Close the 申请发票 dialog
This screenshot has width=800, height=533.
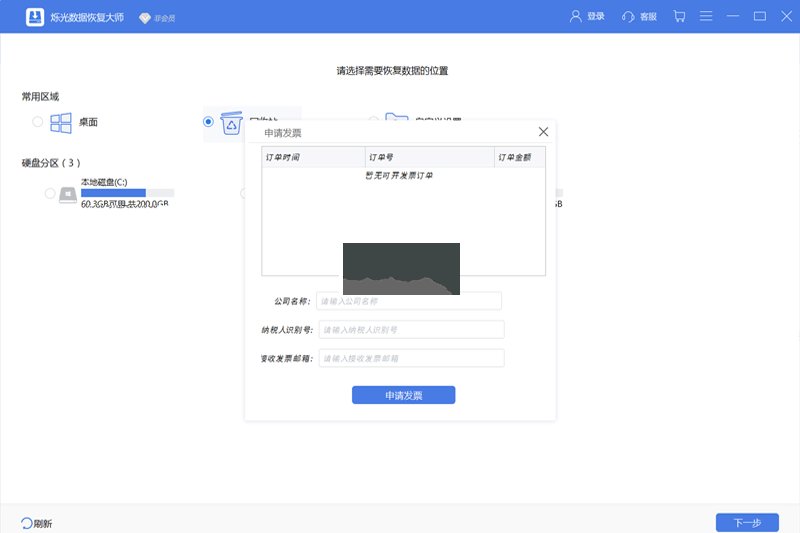(x=543, y=132)
